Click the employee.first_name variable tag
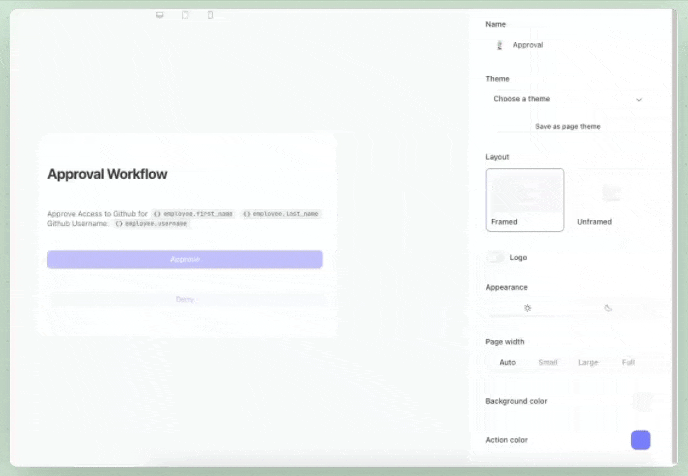 point(194,214)
